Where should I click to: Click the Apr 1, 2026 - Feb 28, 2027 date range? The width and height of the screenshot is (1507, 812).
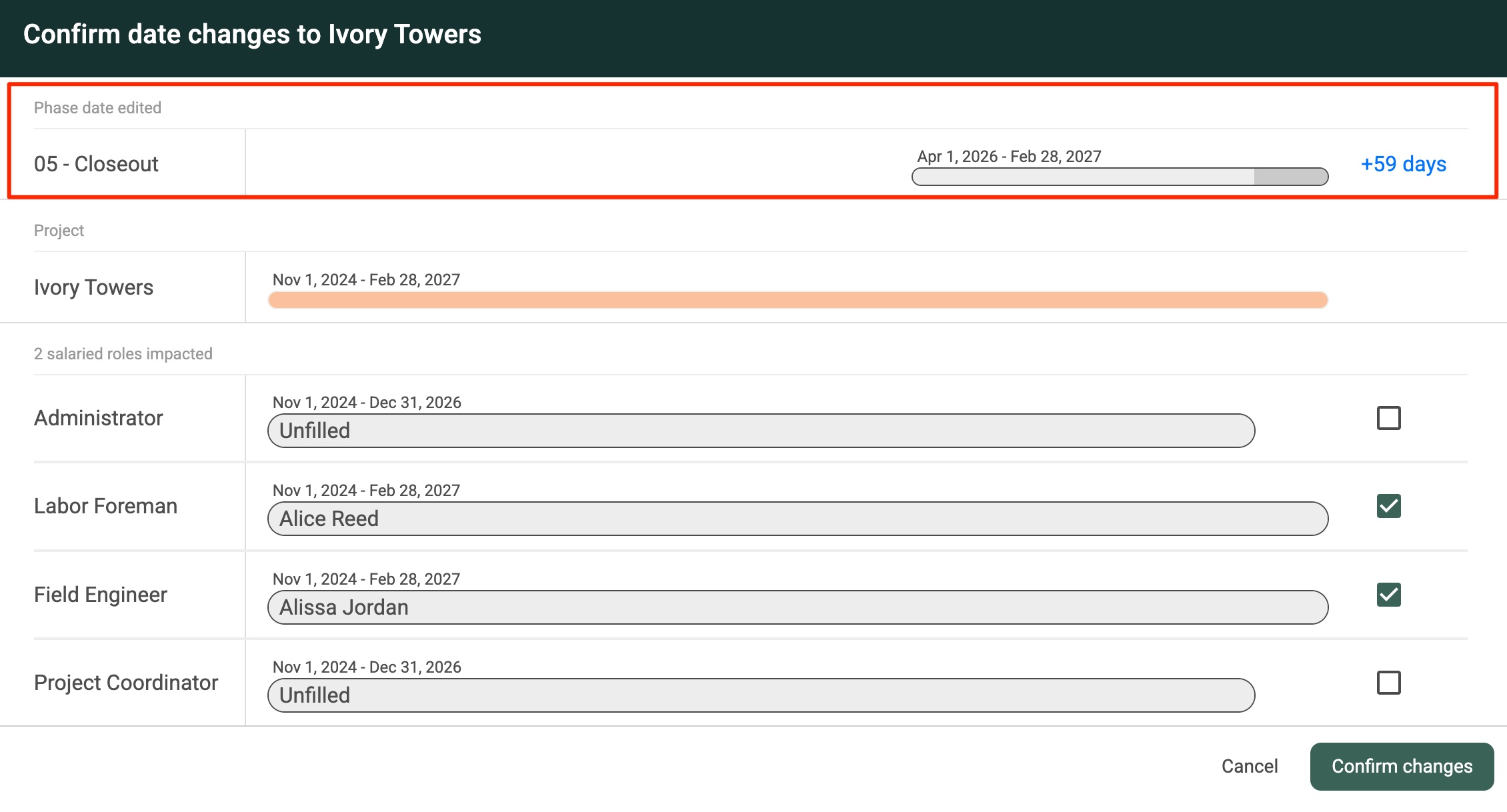coord(1009,157)
